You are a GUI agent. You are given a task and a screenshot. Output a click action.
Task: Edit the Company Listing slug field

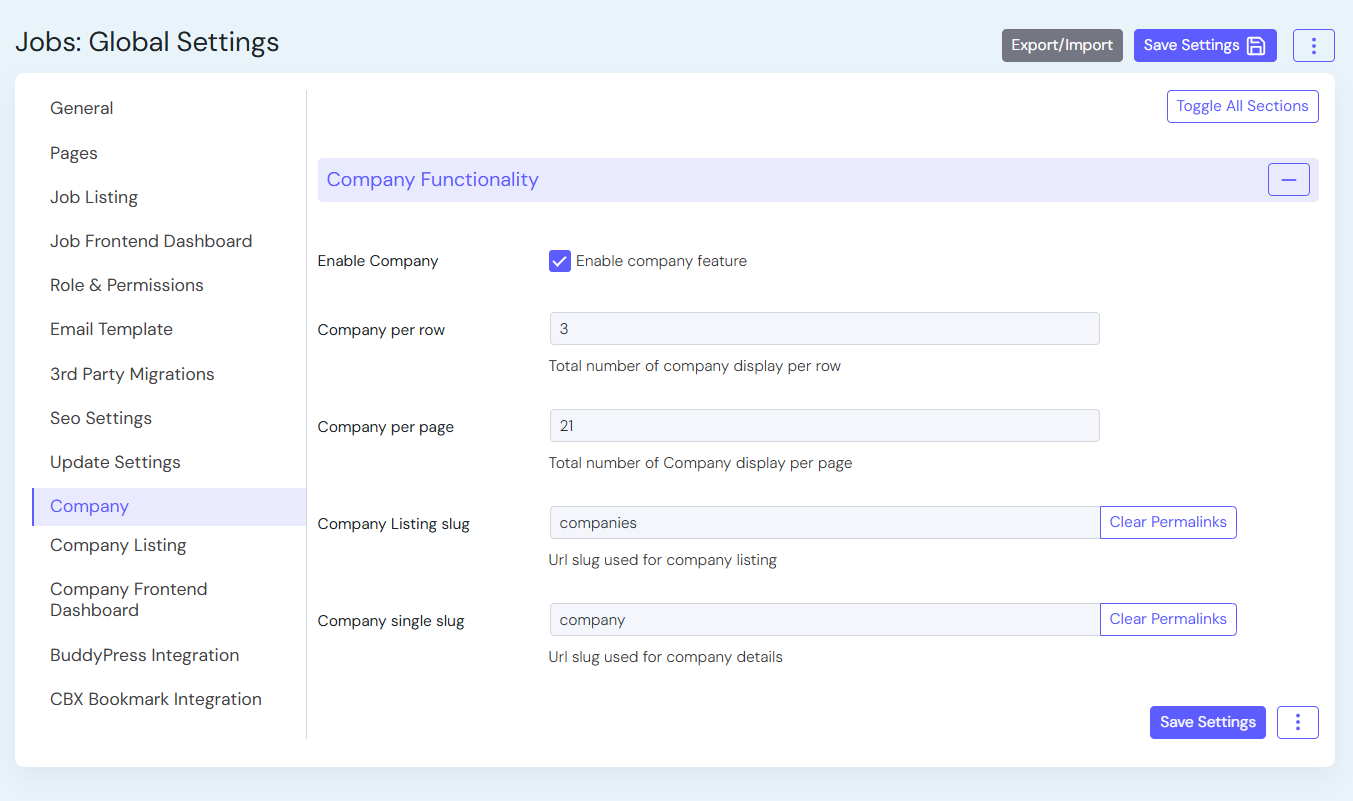[x=824, y=523]
